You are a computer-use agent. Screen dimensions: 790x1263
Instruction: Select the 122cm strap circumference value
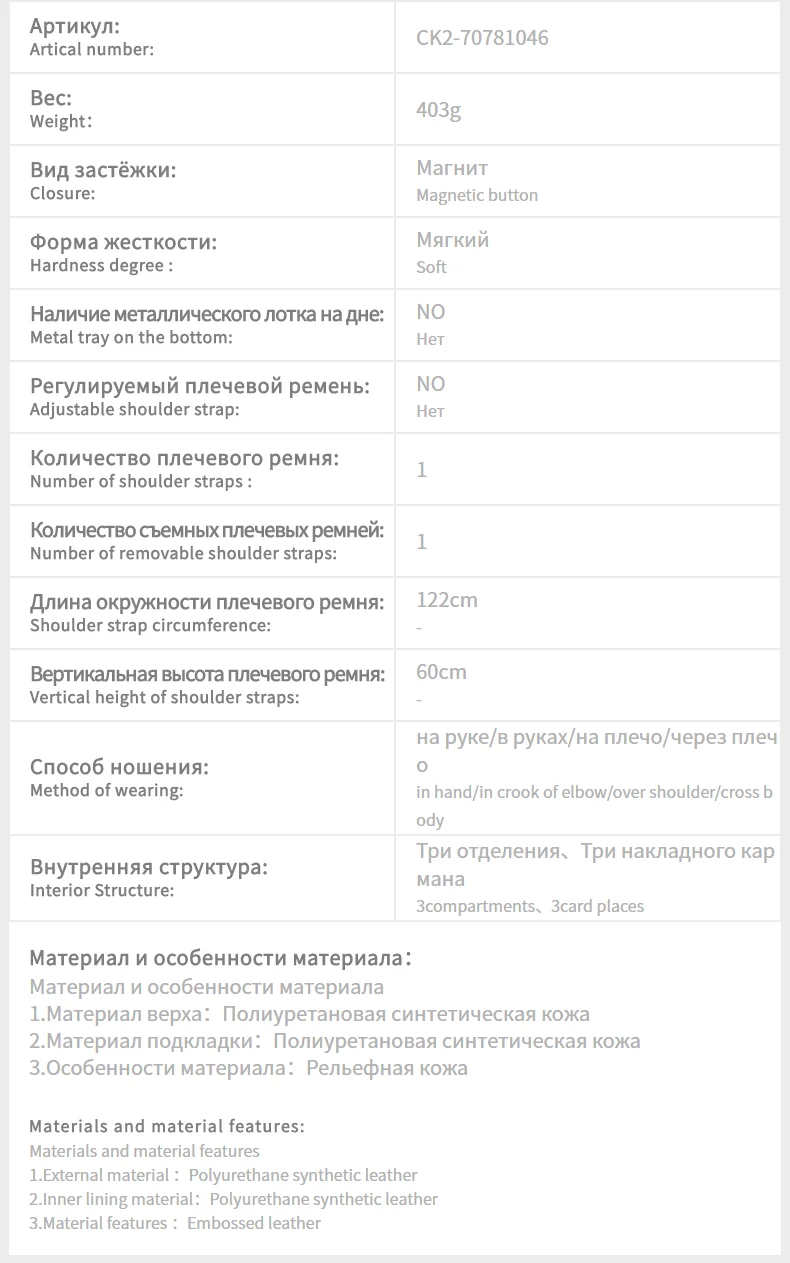[447, 600]
